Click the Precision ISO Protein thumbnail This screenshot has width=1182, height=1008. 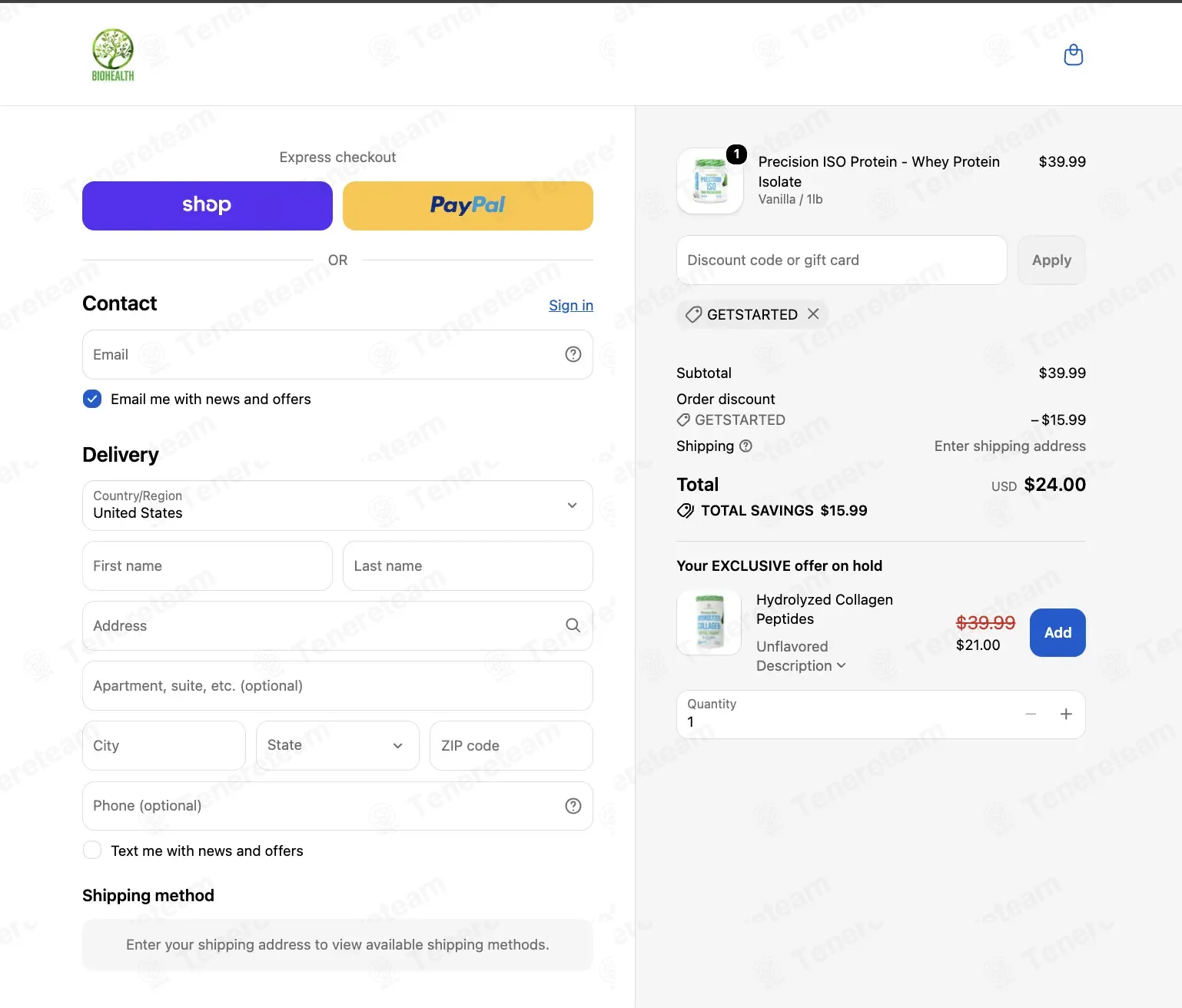(x=710, y=181)
